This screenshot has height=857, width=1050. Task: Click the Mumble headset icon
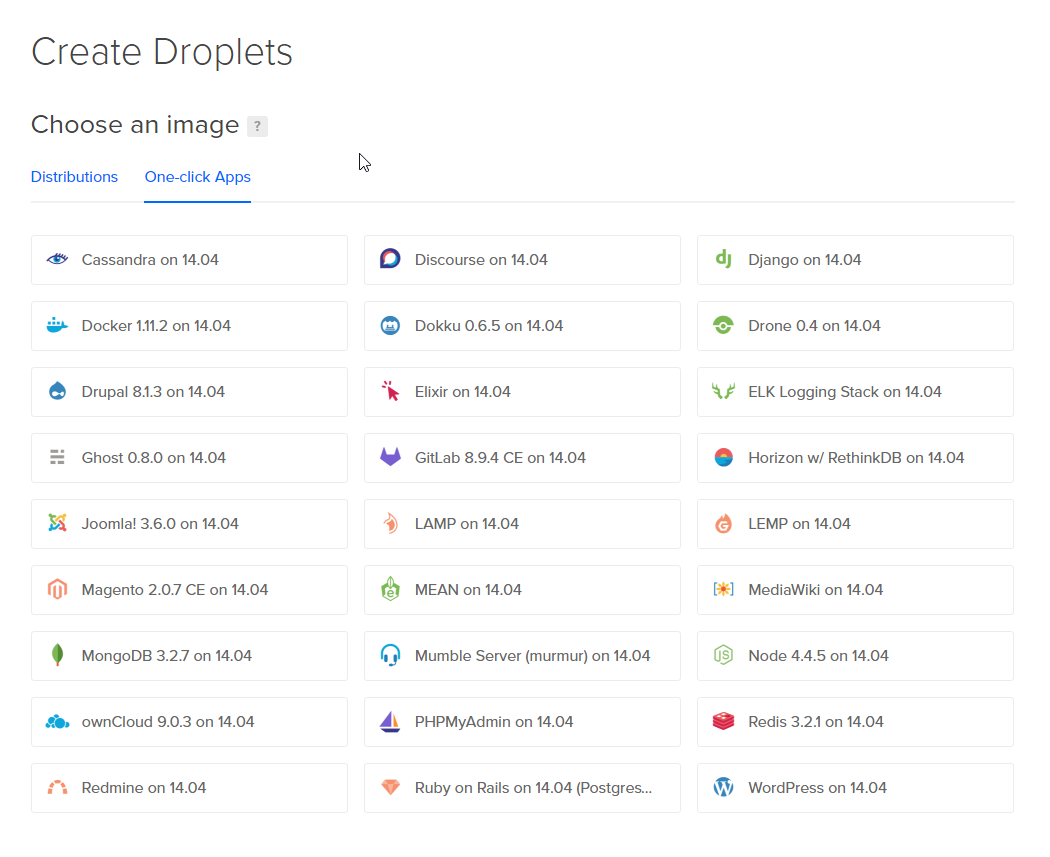tap(390, 655)
